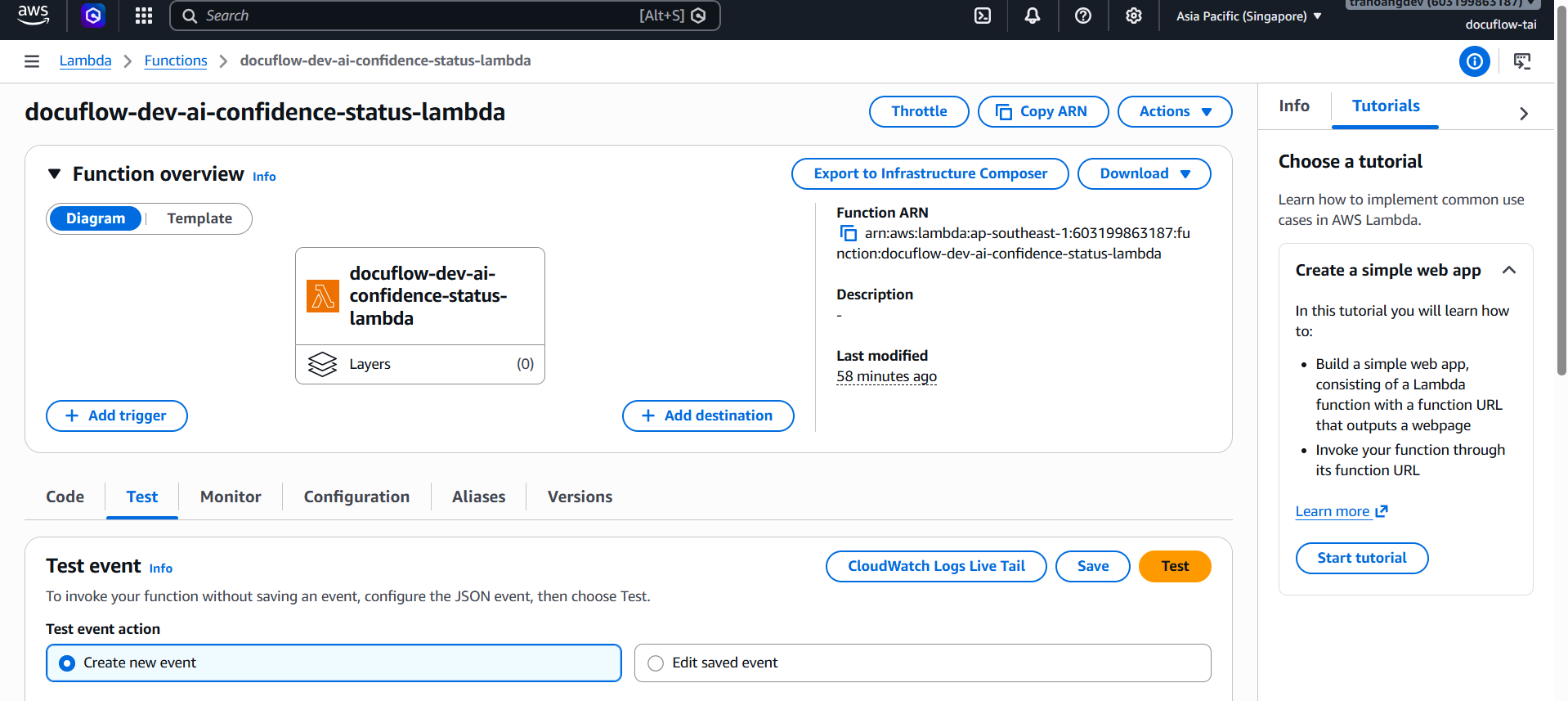The image size is (1568, 701).
Task: Click the purple hexagon console shortcut icon
Action: [94, 15]
